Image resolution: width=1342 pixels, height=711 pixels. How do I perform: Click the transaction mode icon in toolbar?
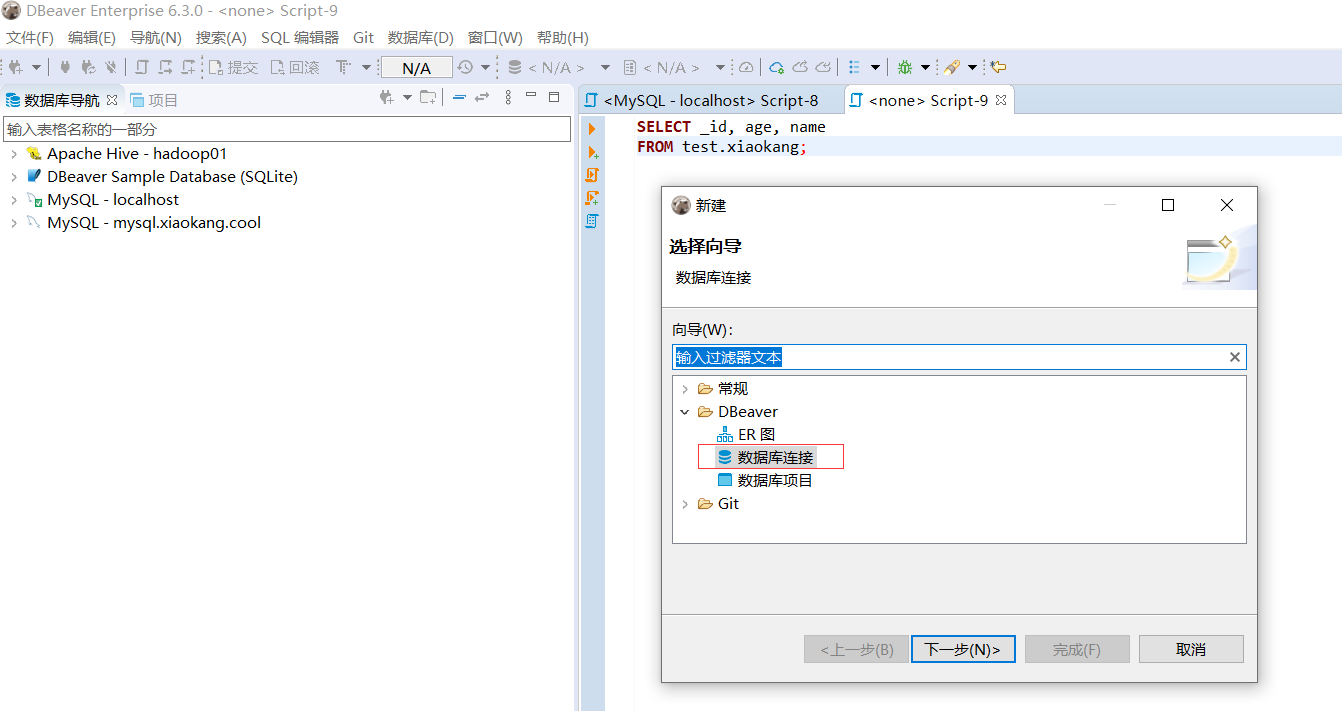point(343,67)
